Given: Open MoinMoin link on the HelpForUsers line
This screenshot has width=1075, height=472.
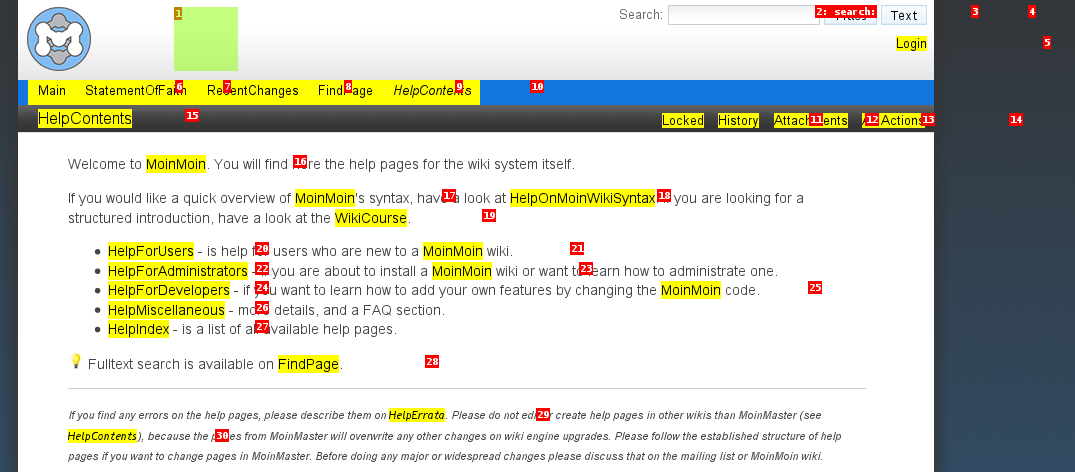Looking at the screenshot, I should pyautogui.click(x=453, y=251).
